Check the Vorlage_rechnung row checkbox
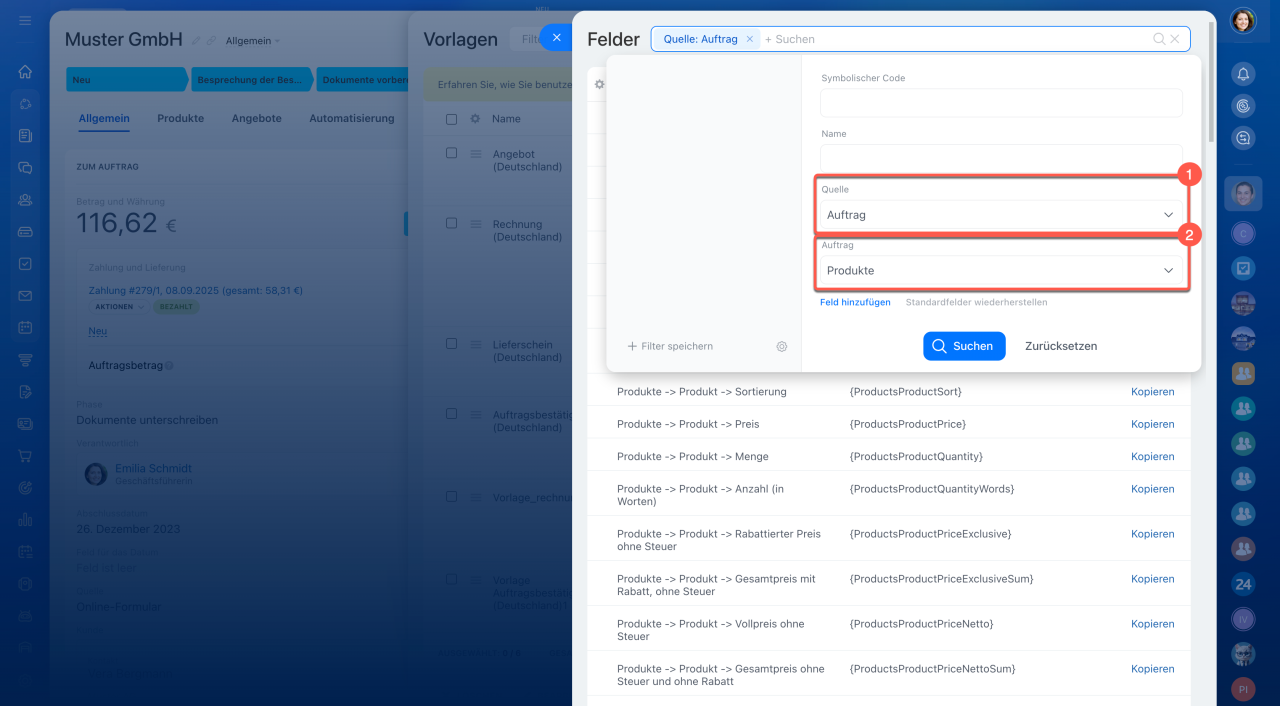The width and height of the screenshot is (1280, 706). point(451,496)
